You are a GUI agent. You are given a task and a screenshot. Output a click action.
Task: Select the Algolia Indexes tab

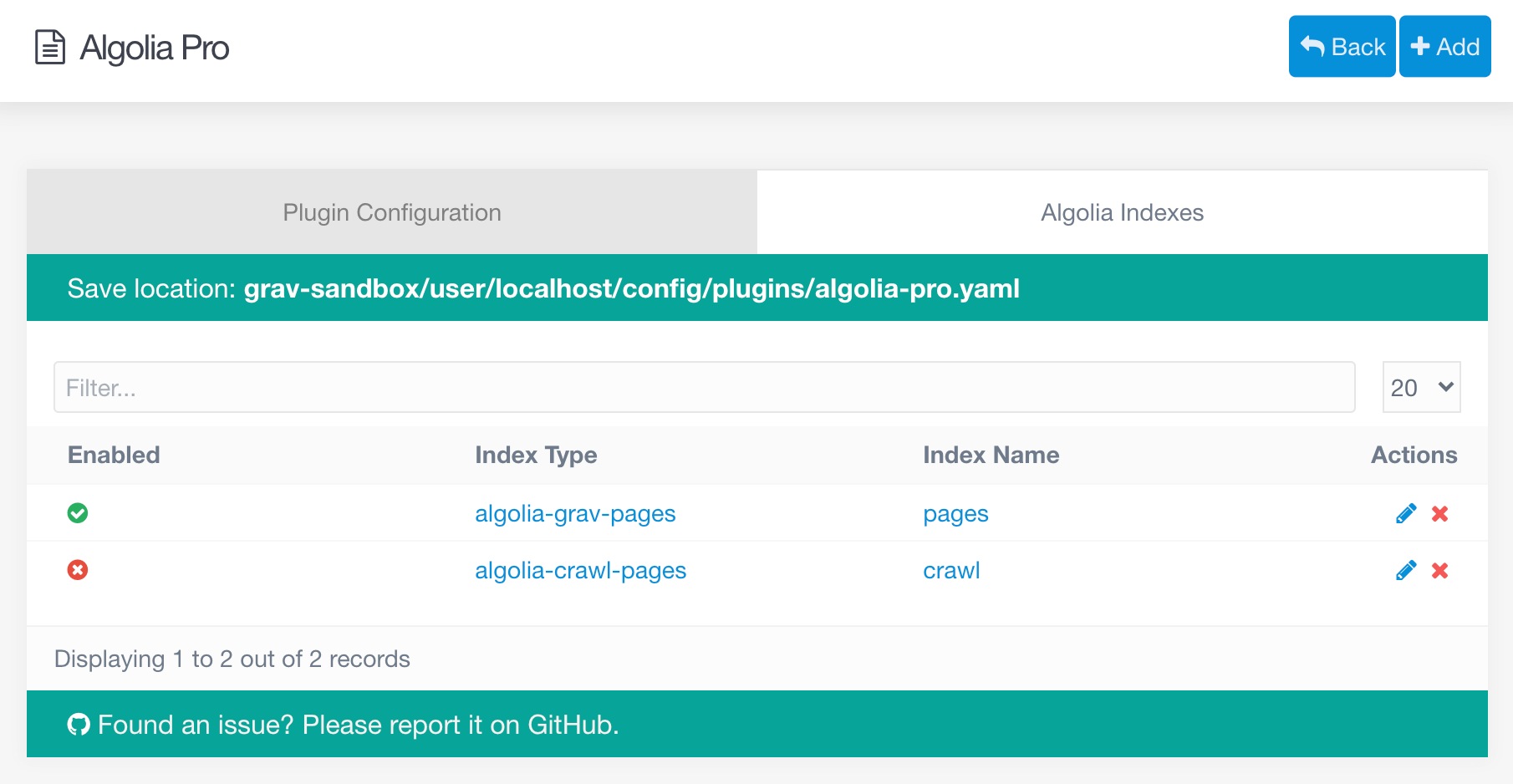(1122, 212)
